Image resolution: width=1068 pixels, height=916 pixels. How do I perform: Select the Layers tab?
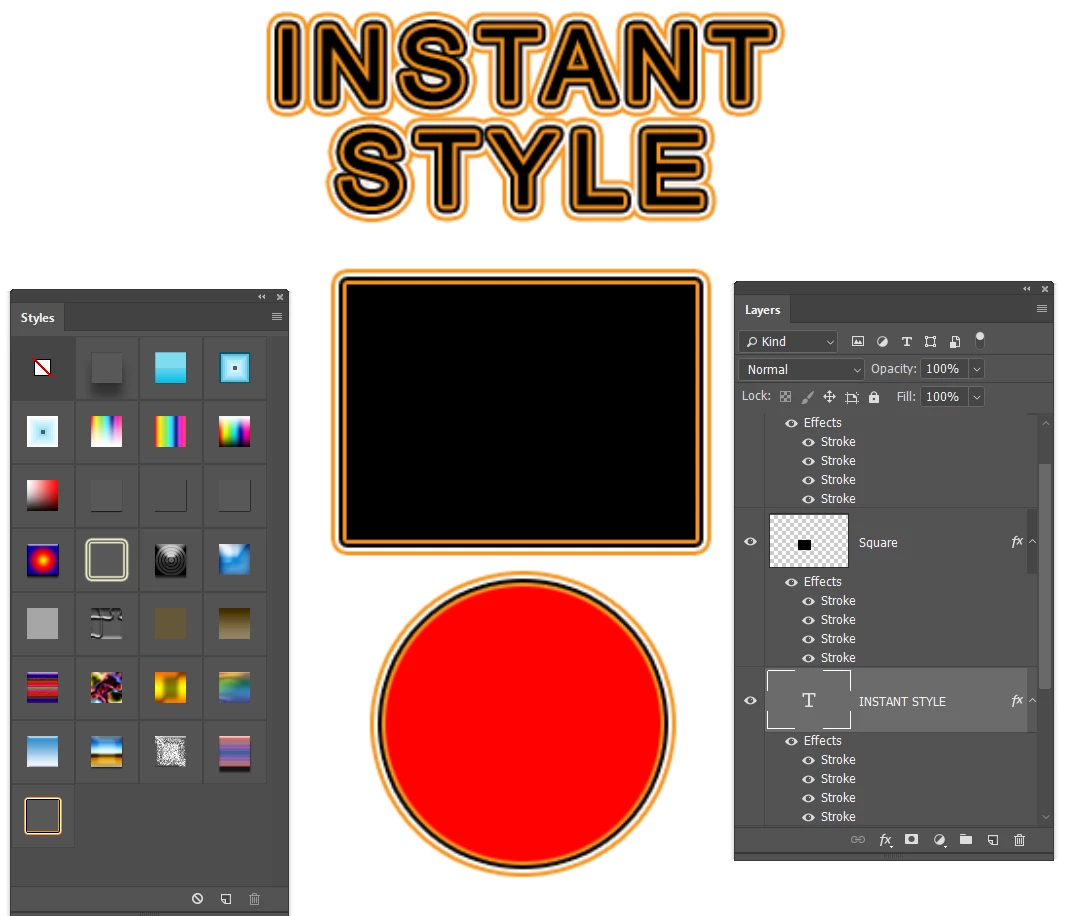pyautogui.click(x=762, y=310)
